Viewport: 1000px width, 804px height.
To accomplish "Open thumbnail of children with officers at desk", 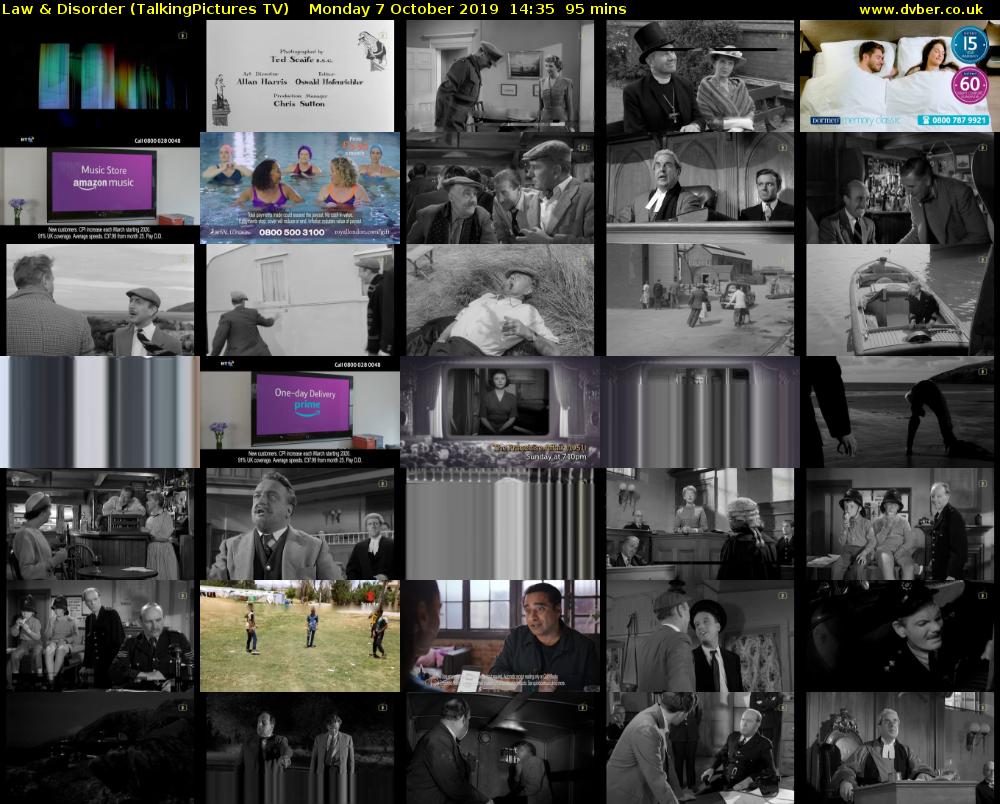I will (x=100, y=636).
